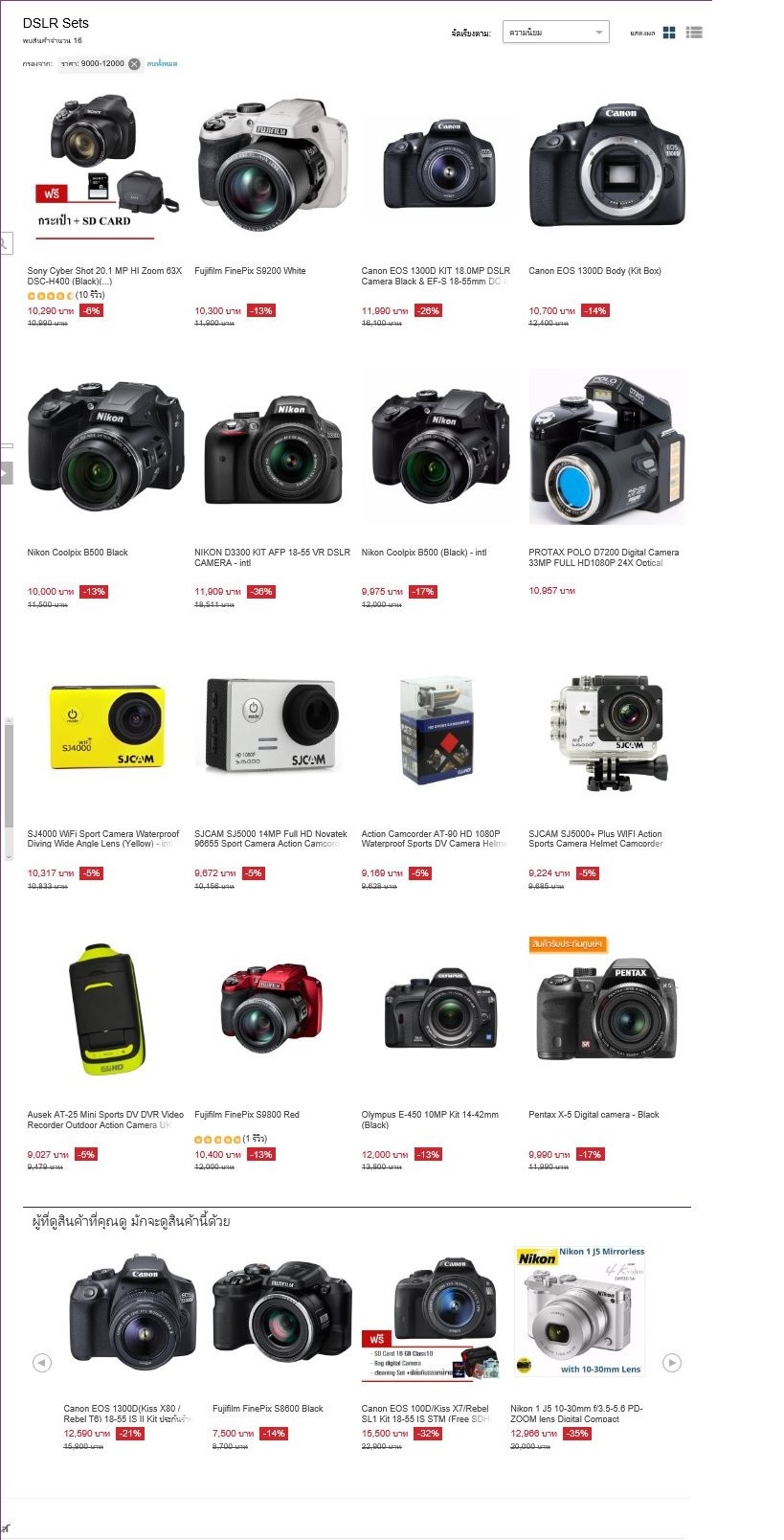The width and height of the screenshot is (784, 1540).
Task: Open Canon EOS 1300D Body (Kit Box) link
Action: coord(594,271)
